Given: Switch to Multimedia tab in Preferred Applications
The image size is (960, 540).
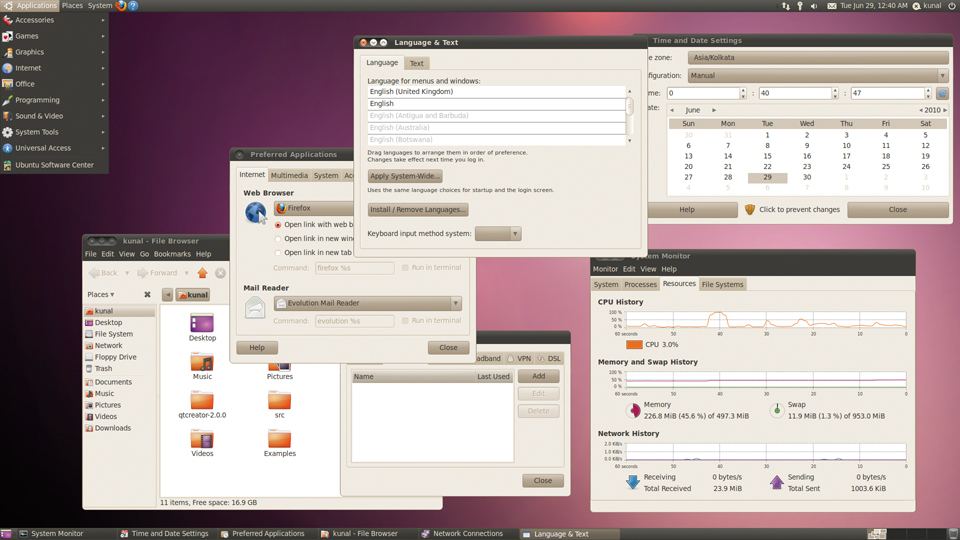Looking at the screenshot, I should point(289,176).
